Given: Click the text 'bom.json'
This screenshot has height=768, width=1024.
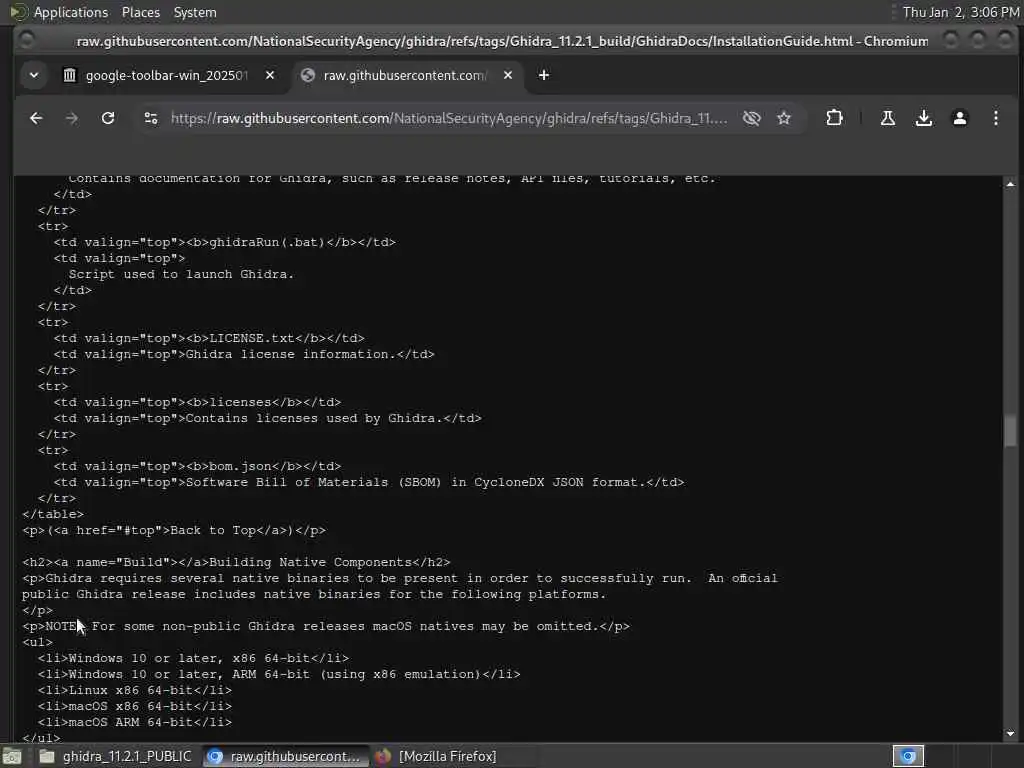Looking at the screenshot, I should [x=240, y=466].
